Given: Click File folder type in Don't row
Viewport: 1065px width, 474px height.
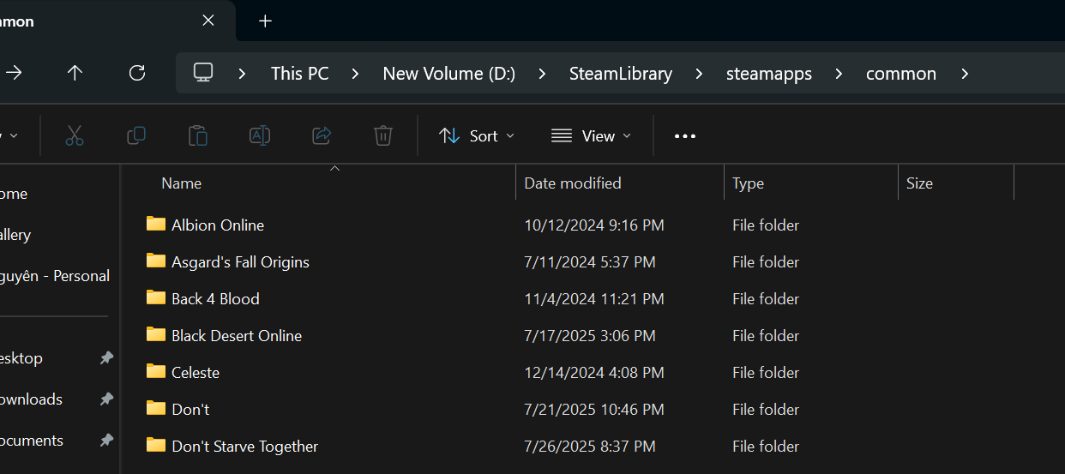Looking at the screenshot, I should click(x=765, y=409).
